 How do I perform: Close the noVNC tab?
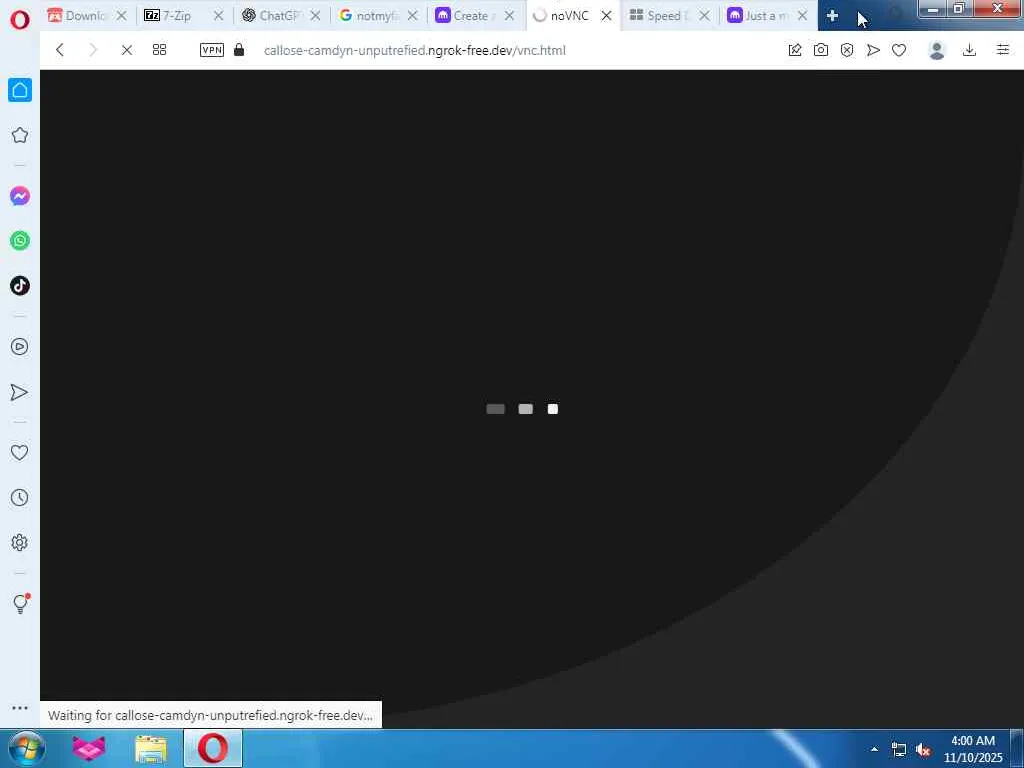click(606, 16)
